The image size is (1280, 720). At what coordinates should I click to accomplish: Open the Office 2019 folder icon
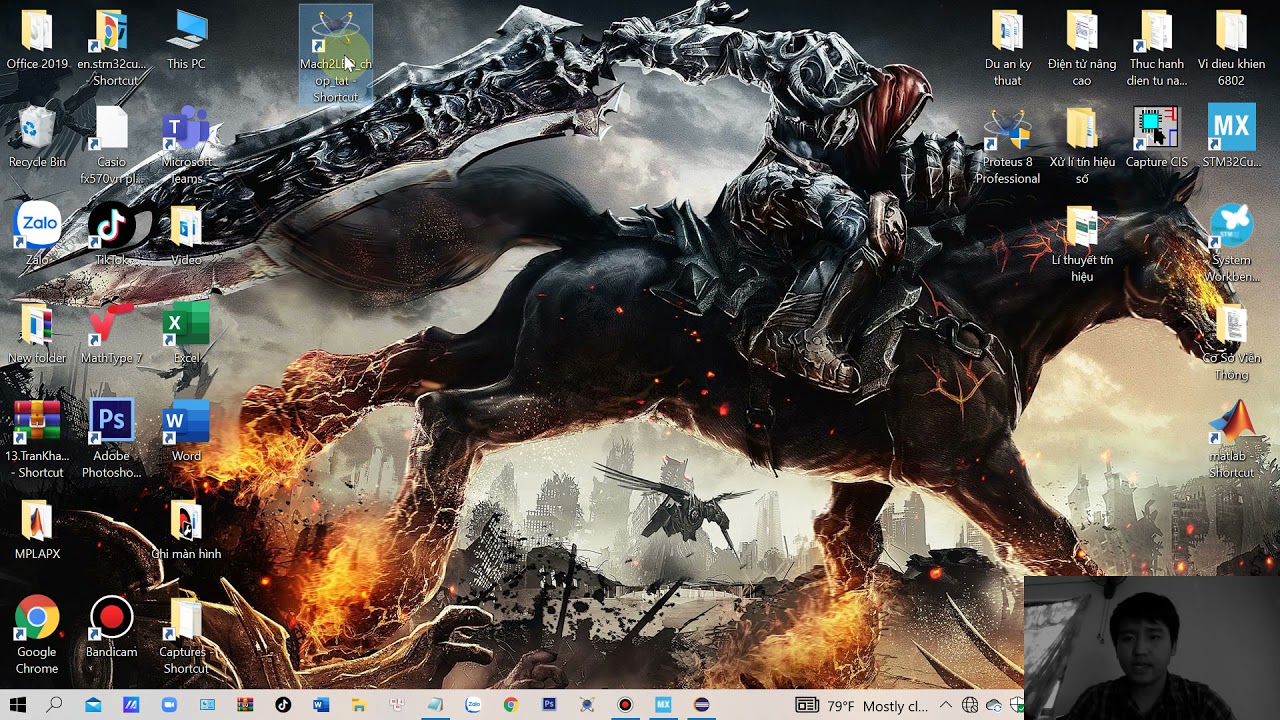[x=37, y=40]
